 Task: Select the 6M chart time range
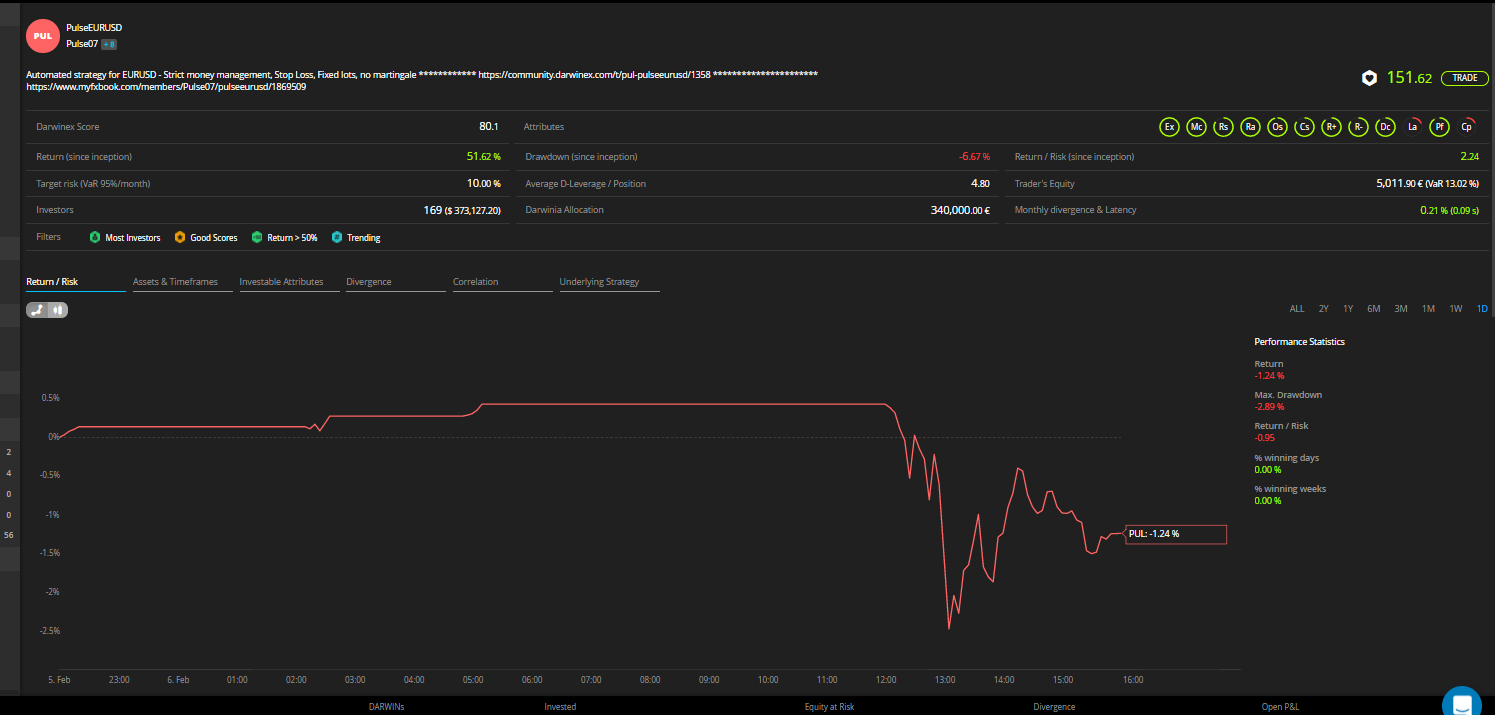(1374, 309)
